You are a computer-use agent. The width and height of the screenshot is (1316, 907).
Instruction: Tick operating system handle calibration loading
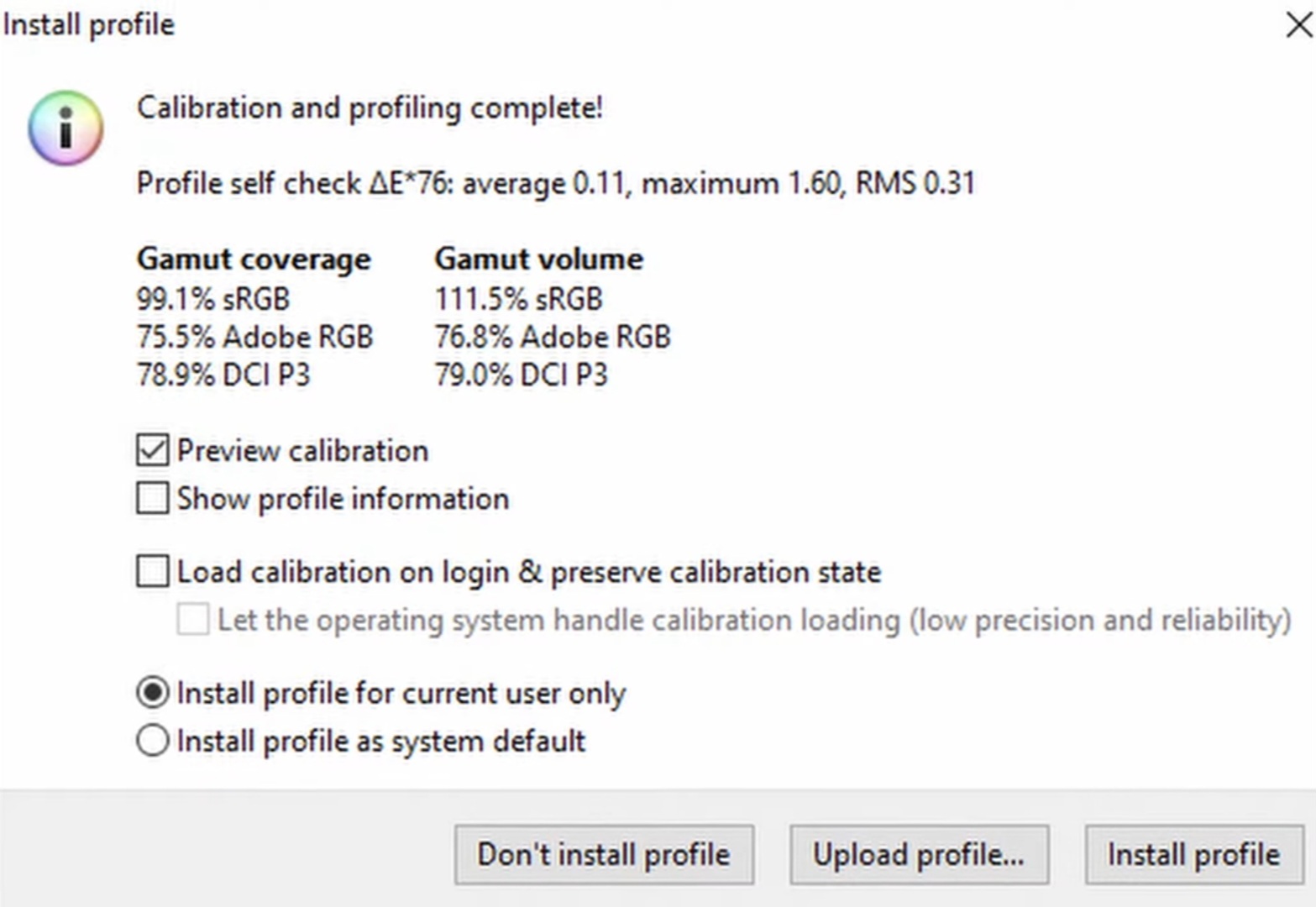pos(192,620)
